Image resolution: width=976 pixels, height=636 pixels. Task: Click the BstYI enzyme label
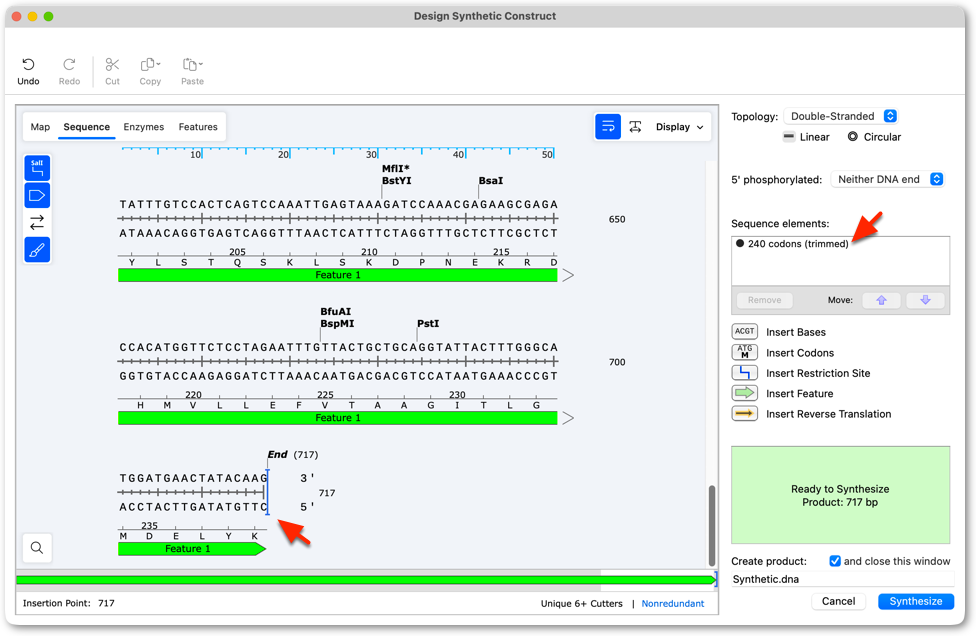(x=396, y=180)
